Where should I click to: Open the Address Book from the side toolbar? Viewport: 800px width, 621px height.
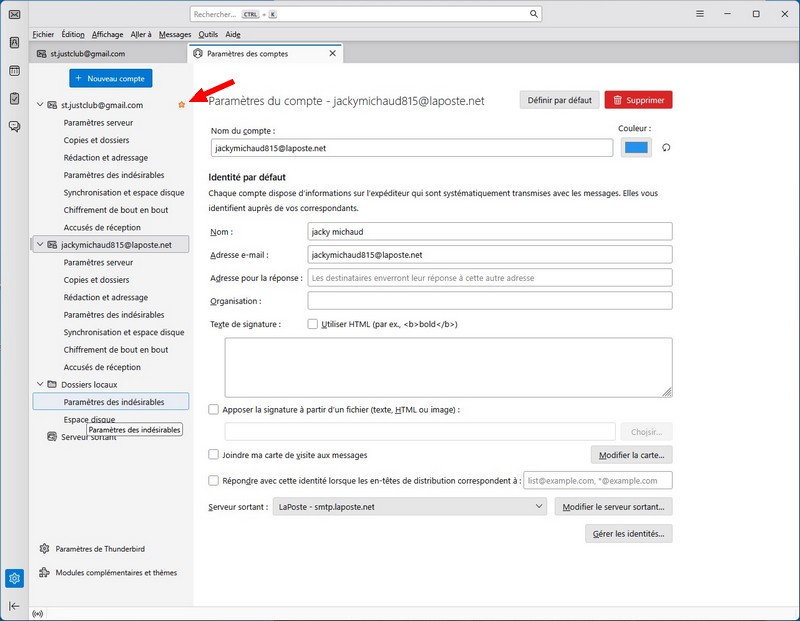(14, 43)
